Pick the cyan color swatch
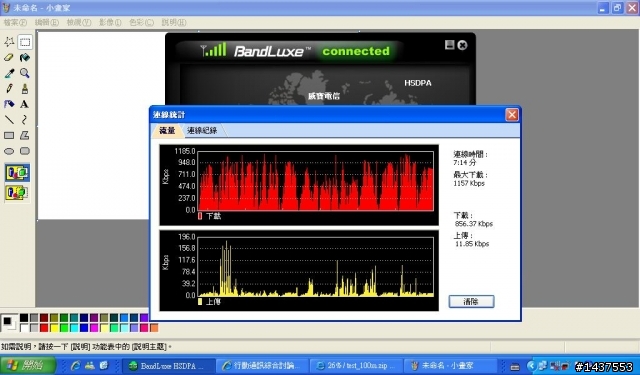This screenshot has width=640, height=375. 74,327
